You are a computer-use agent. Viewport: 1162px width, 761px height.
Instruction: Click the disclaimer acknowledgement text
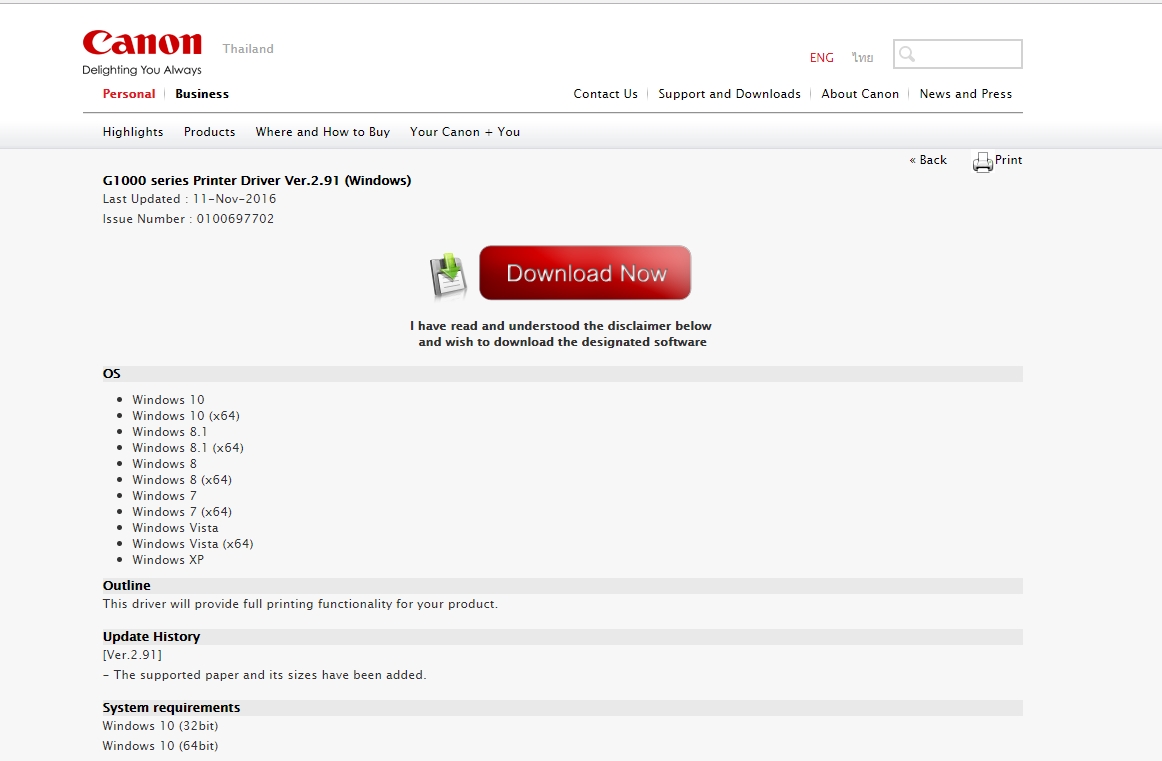click(561, 334)
